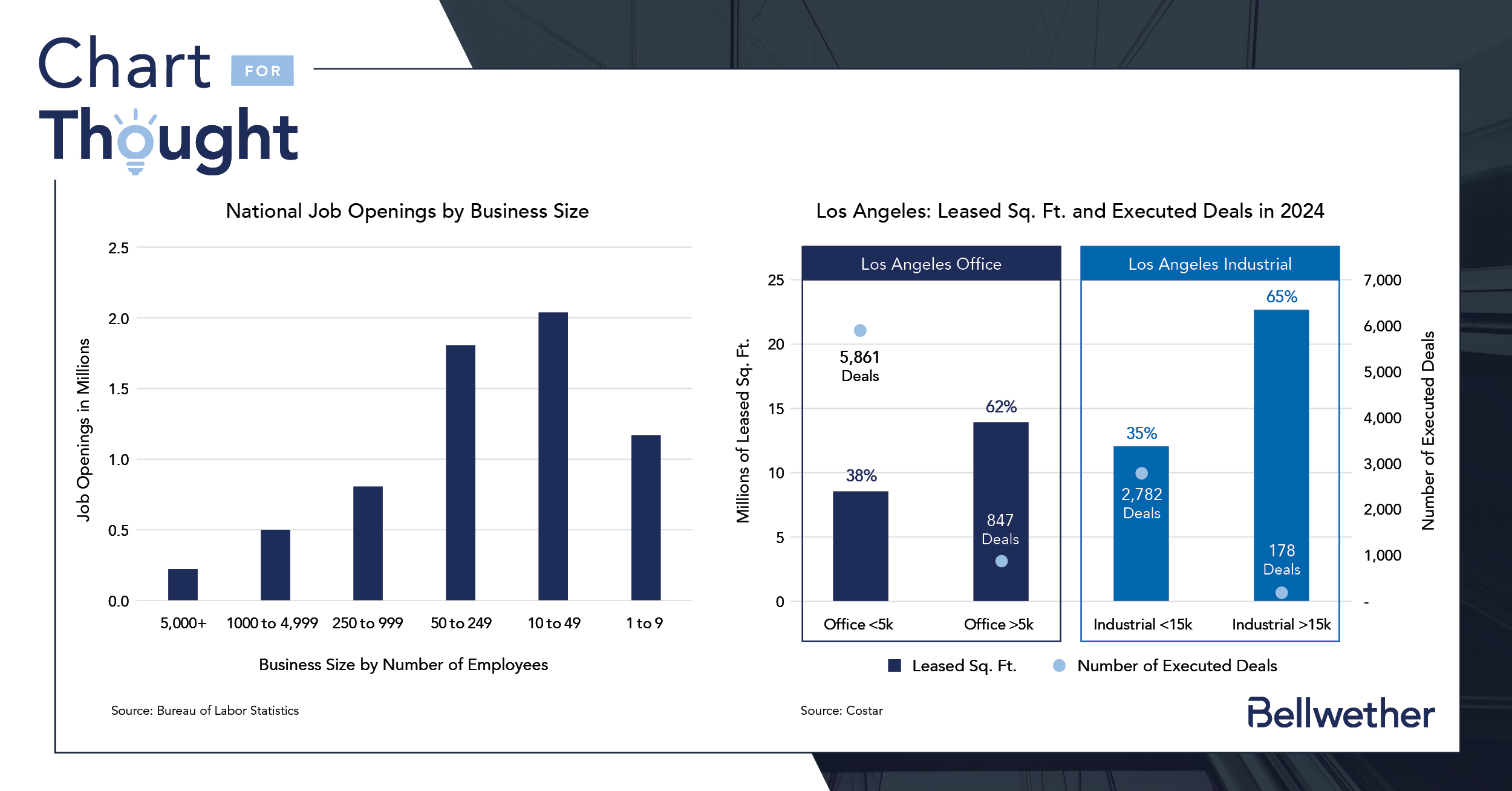Click the Industrial >15k bar at 65%
This screenshot has height=791, width=1512.
[x=1282, y=455]
